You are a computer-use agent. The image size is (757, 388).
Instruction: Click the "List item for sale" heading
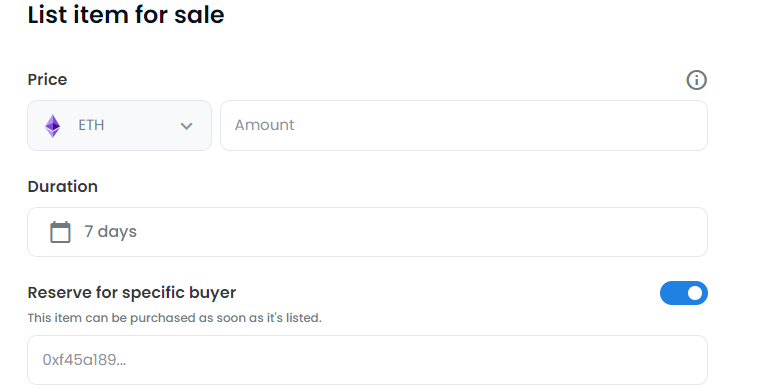point(126,15)
